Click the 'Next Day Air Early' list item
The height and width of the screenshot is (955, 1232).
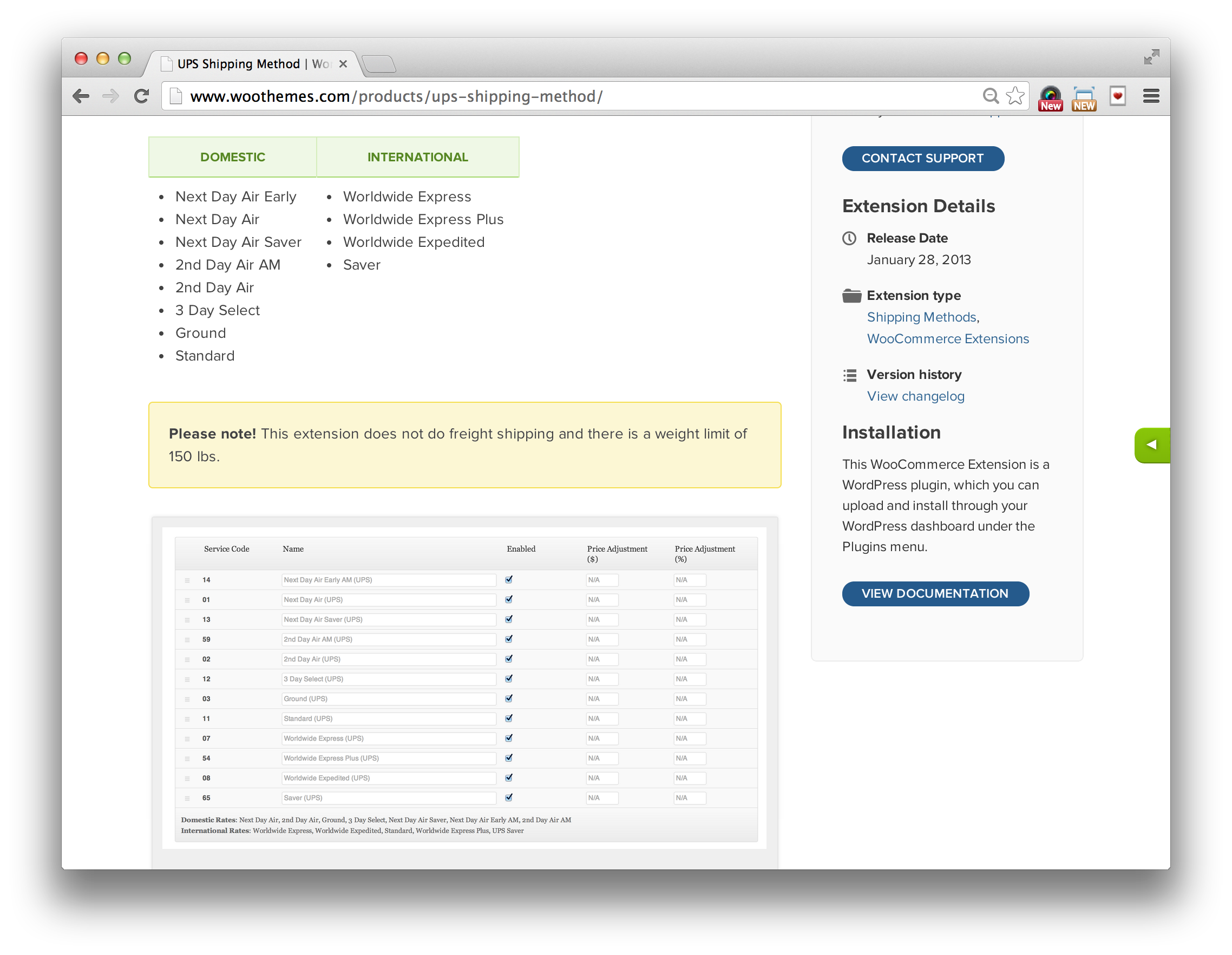pyautogui.click(x=236, y=197)
